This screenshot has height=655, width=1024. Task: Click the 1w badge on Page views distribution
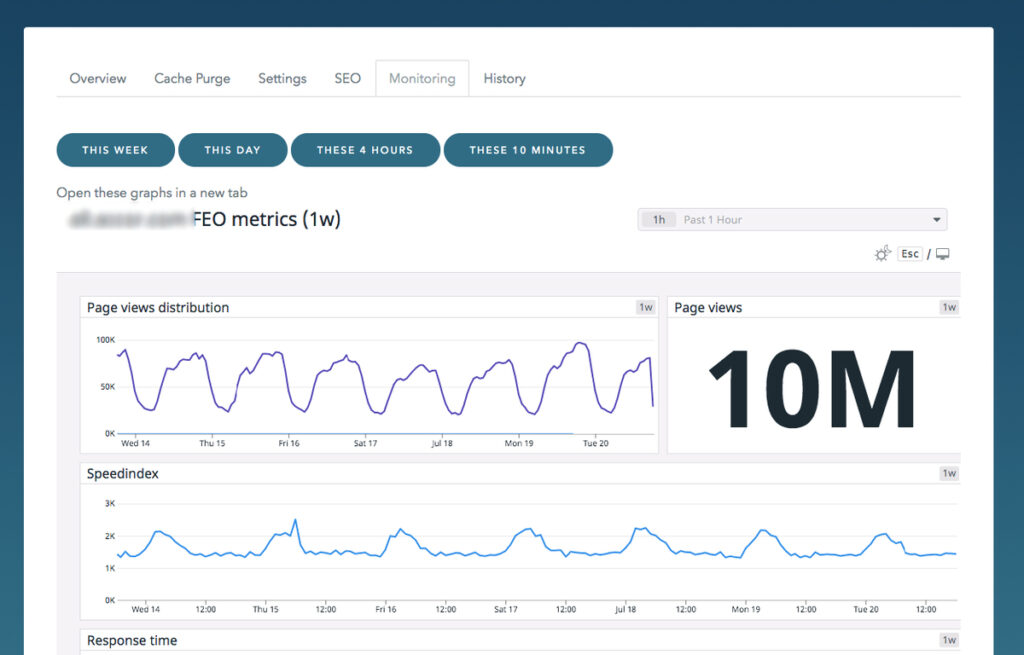click(645, 307)
